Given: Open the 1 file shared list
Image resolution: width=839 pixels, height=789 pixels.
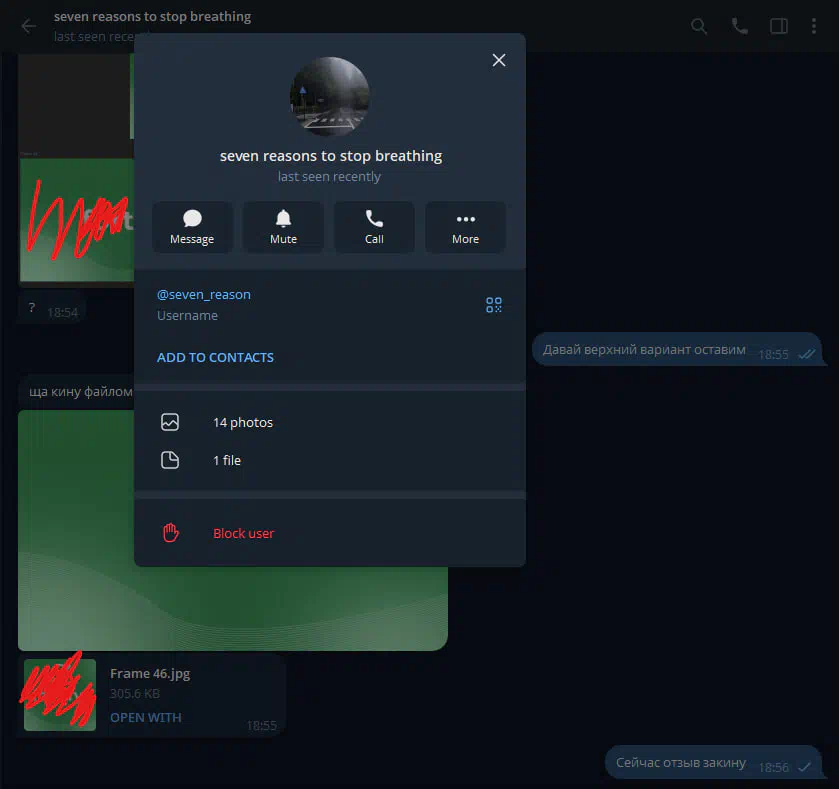Looking at the screenshot, I should pos(226,460).
